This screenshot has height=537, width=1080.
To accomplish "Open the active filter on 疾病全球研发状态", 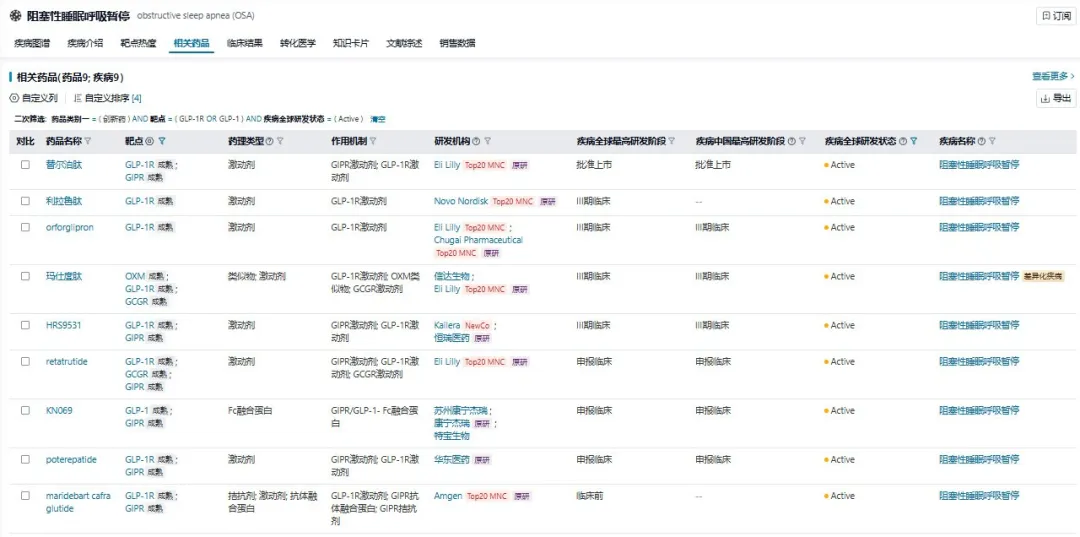I will coord(913,142).
